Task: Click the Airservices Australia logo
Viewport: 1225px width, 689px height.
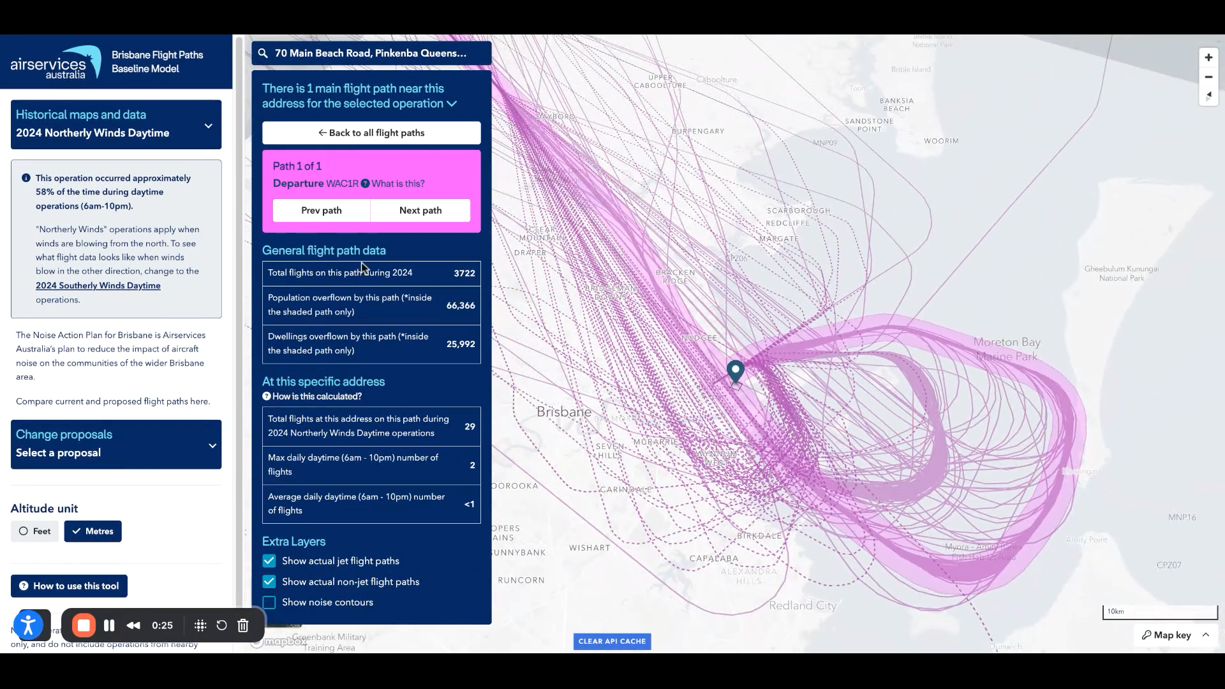Action: (56, 62)
